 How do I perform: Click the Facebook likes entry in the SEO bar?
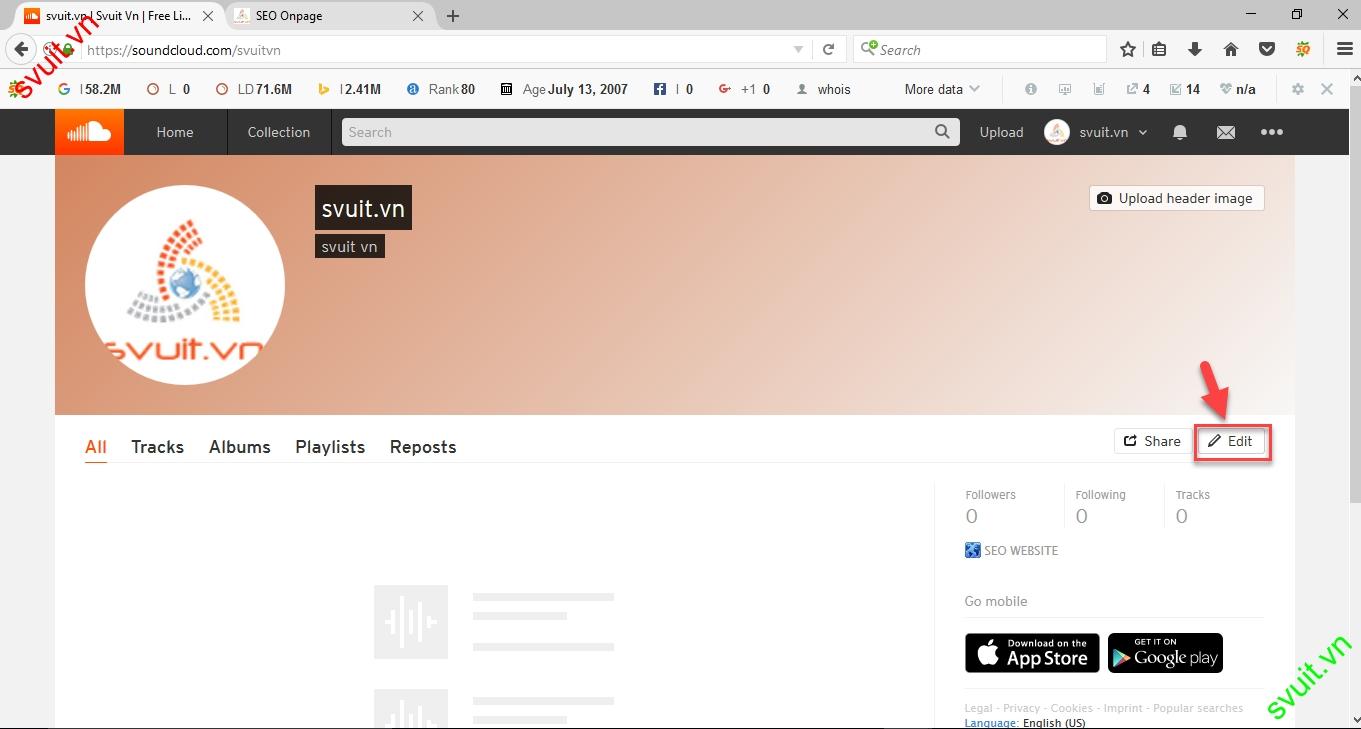[673, 89]
